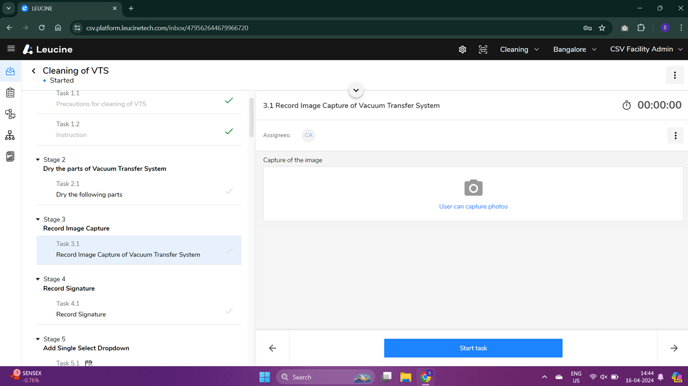Open the process flow icon in sidebar
This screenshot has height=386, width=688.
10,114
